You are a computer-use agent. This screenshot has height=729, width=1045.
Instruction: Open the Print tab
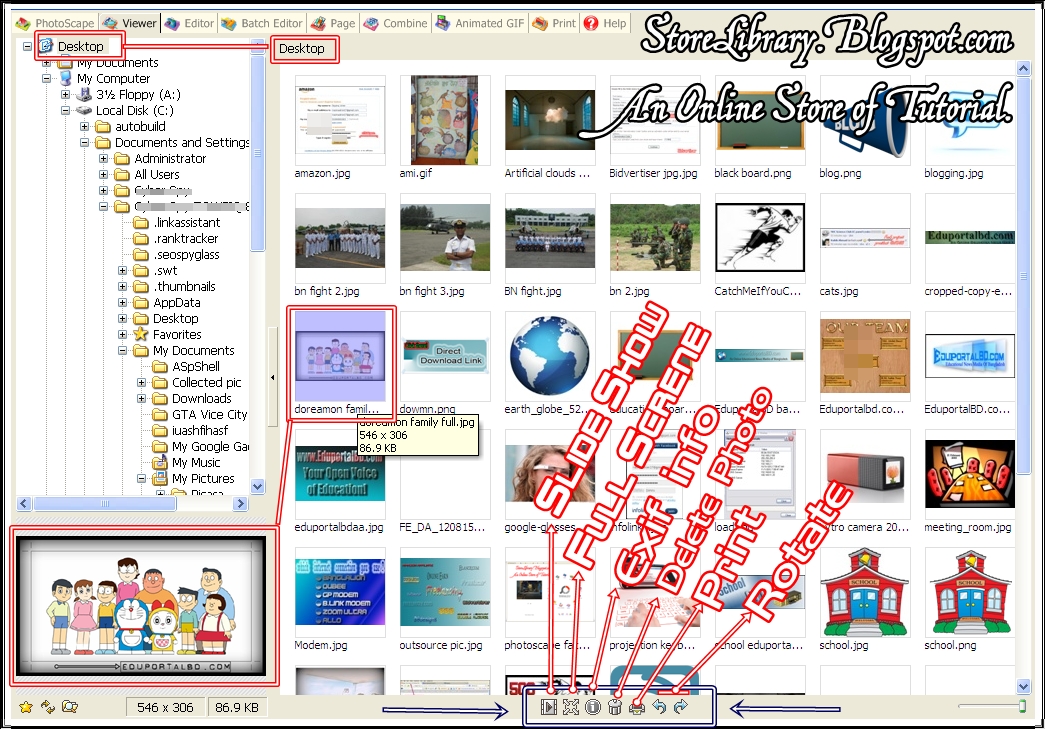(554, 23)
